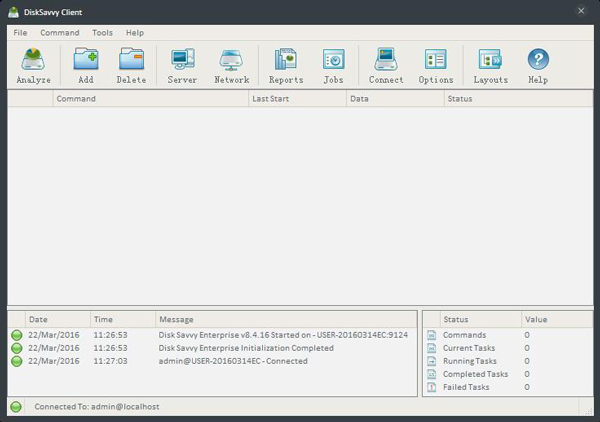Click the 11:27:03 time entry
600x422 pixels.
pos(110,361)
